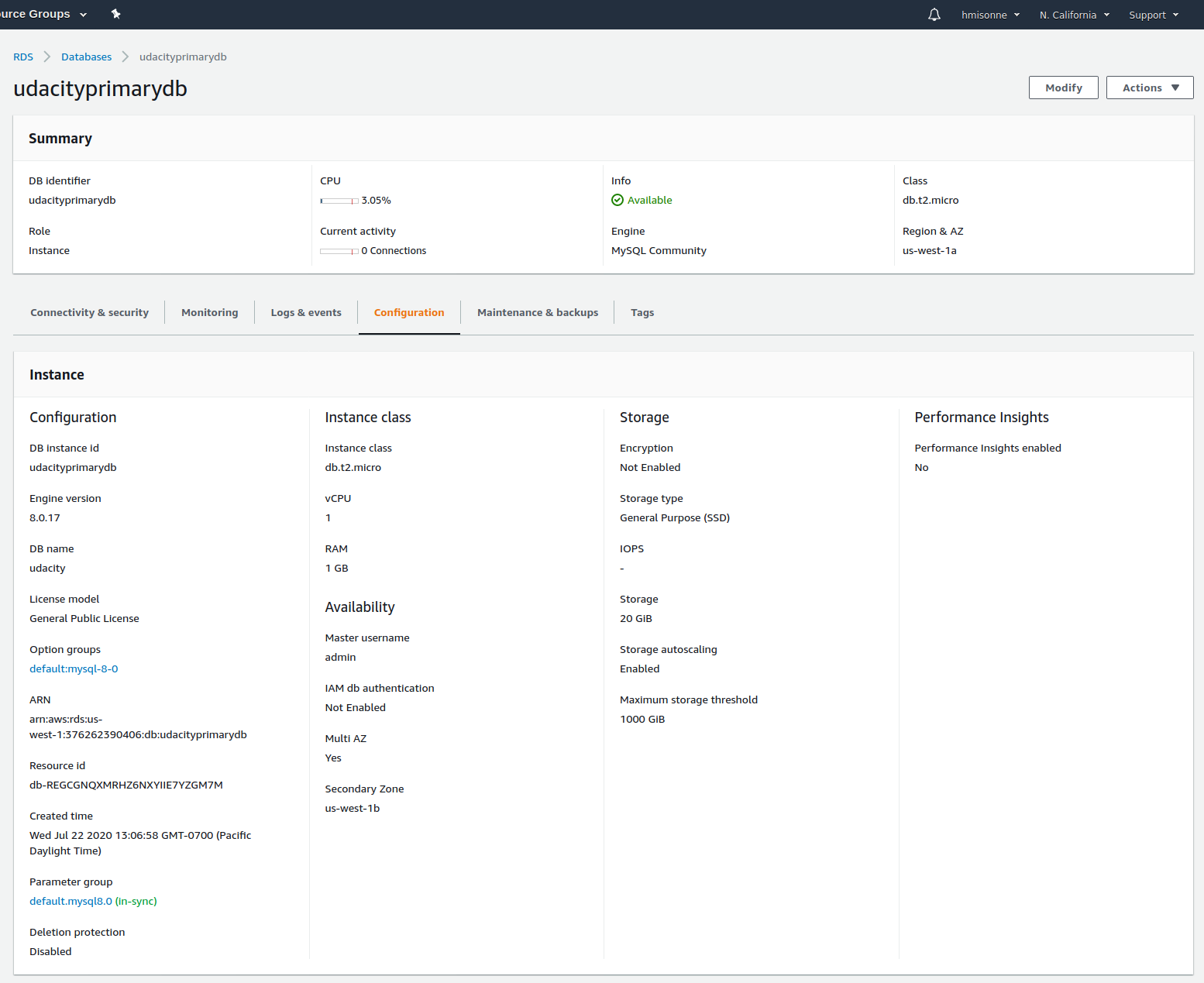Go to Databases breadcrumb link
The image size is (1204, 983).
[86, 57]
